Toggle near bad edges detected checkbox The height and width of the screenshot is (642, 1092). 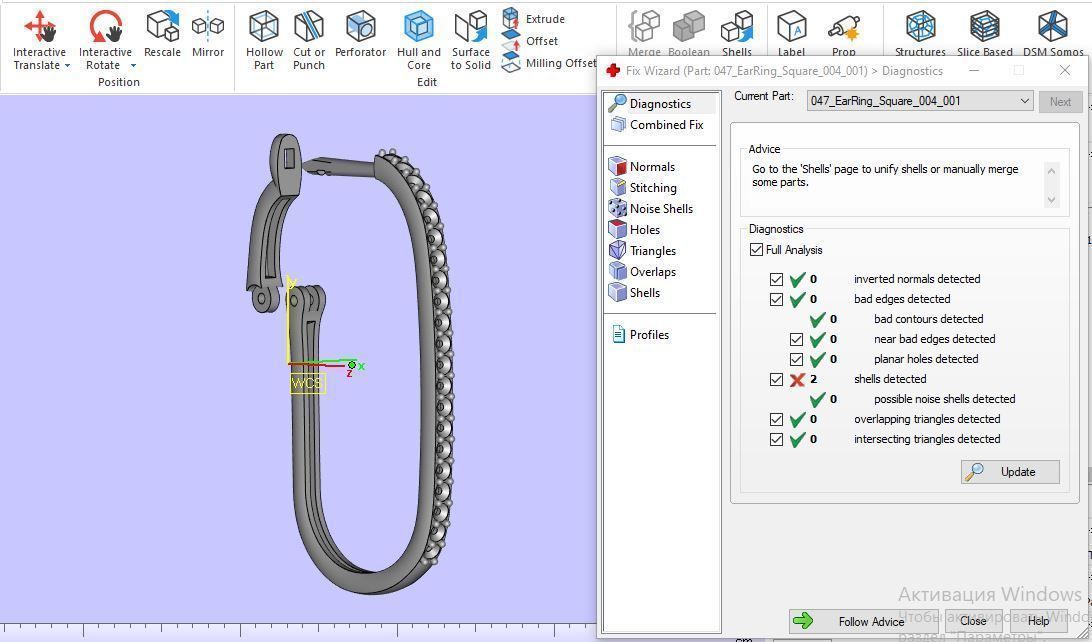[797, 339]
